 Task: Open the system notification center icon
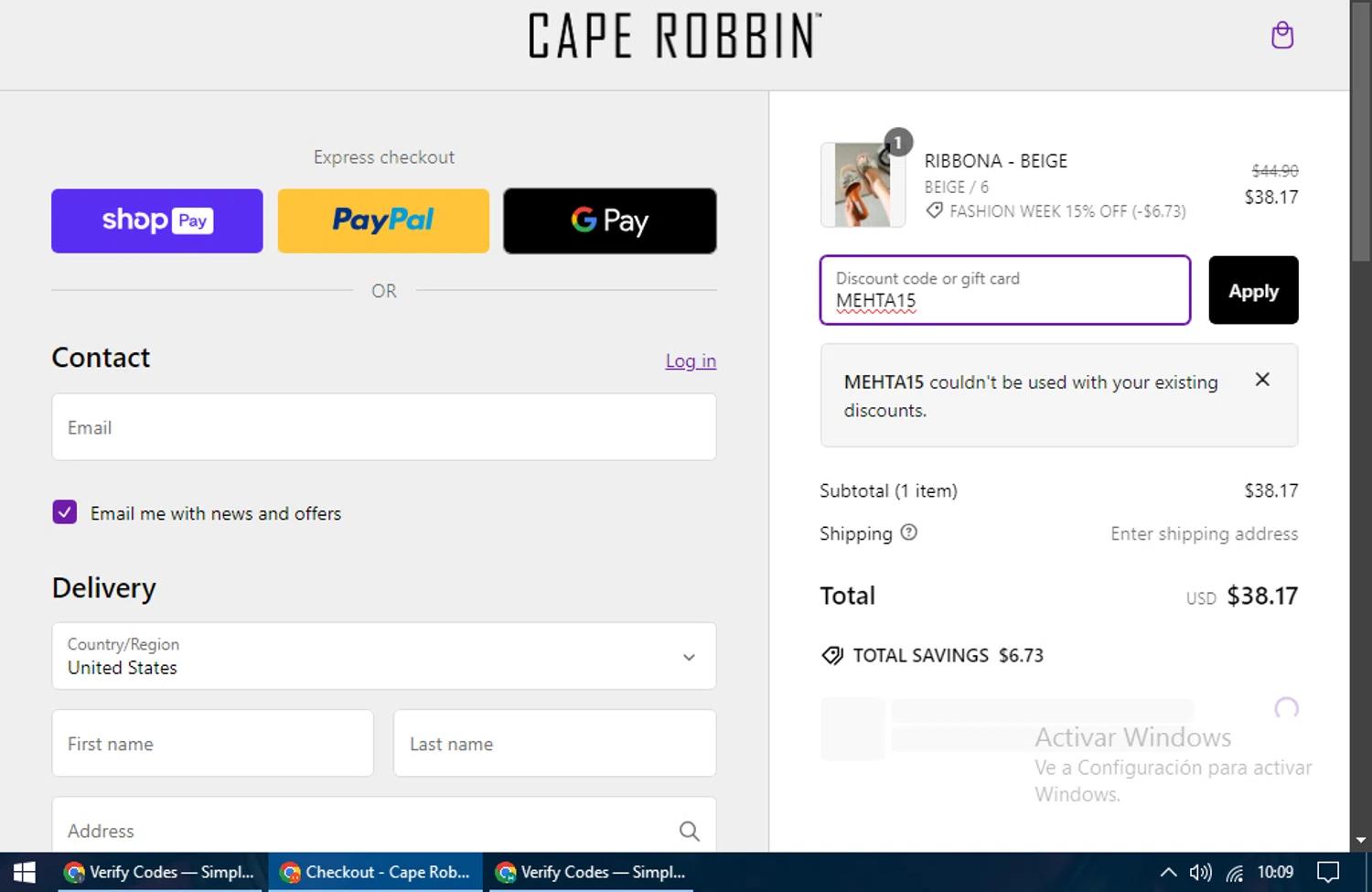[1327, 872]
